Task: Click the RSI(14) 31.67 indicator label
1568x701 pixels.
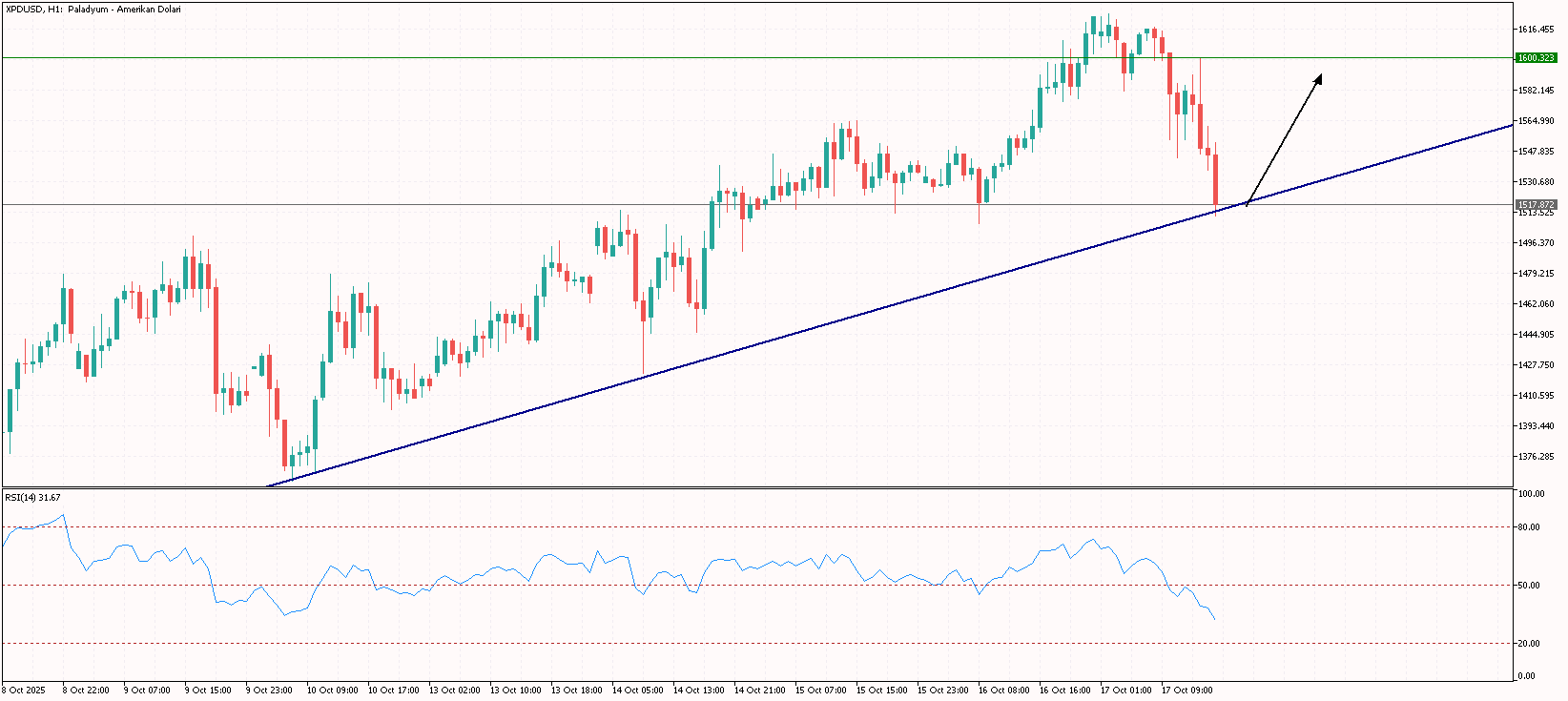Action: [x=32, y=498]
